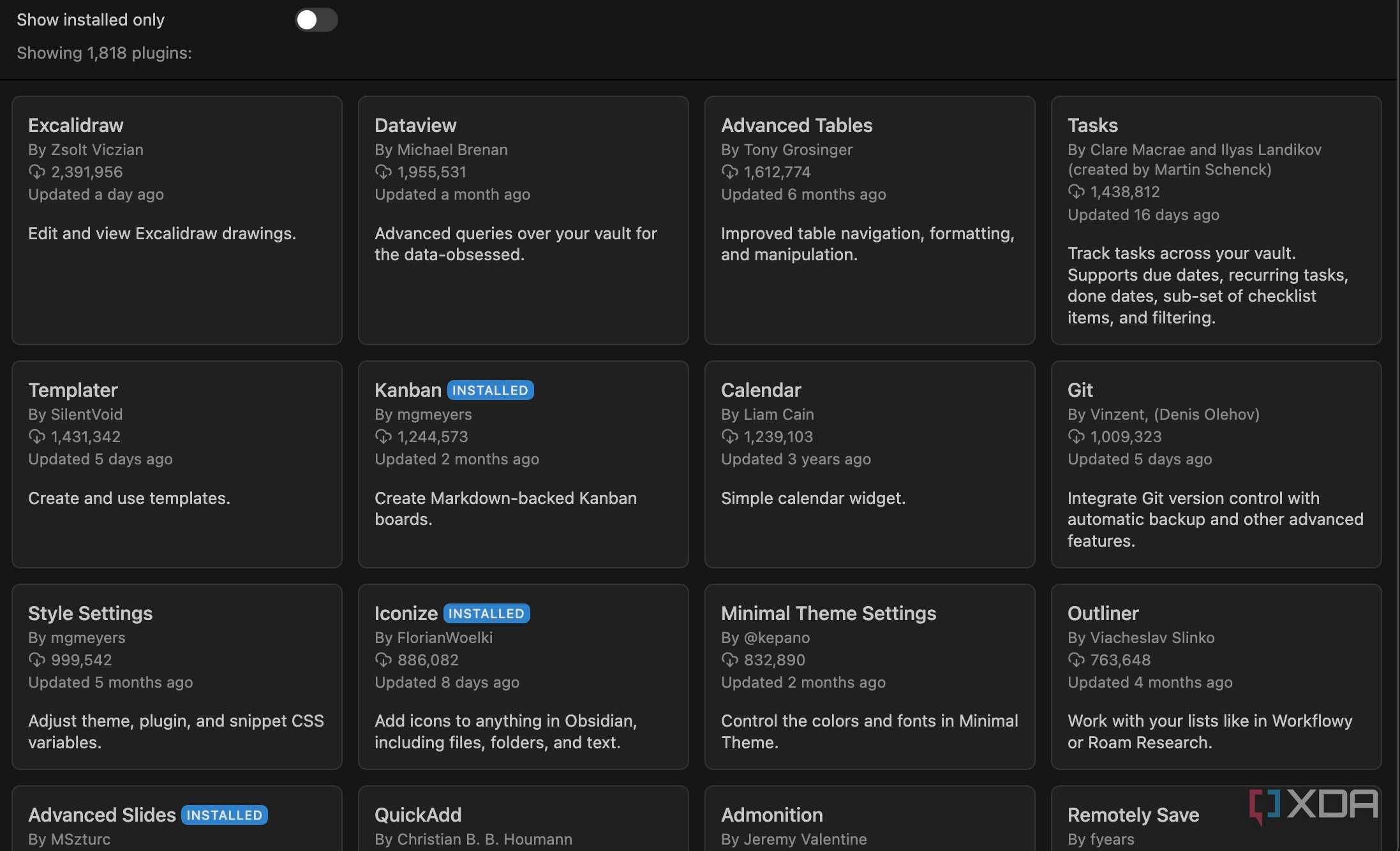Click 'Edit and view Excalidraw drawings.' description

tap(162, 233)
